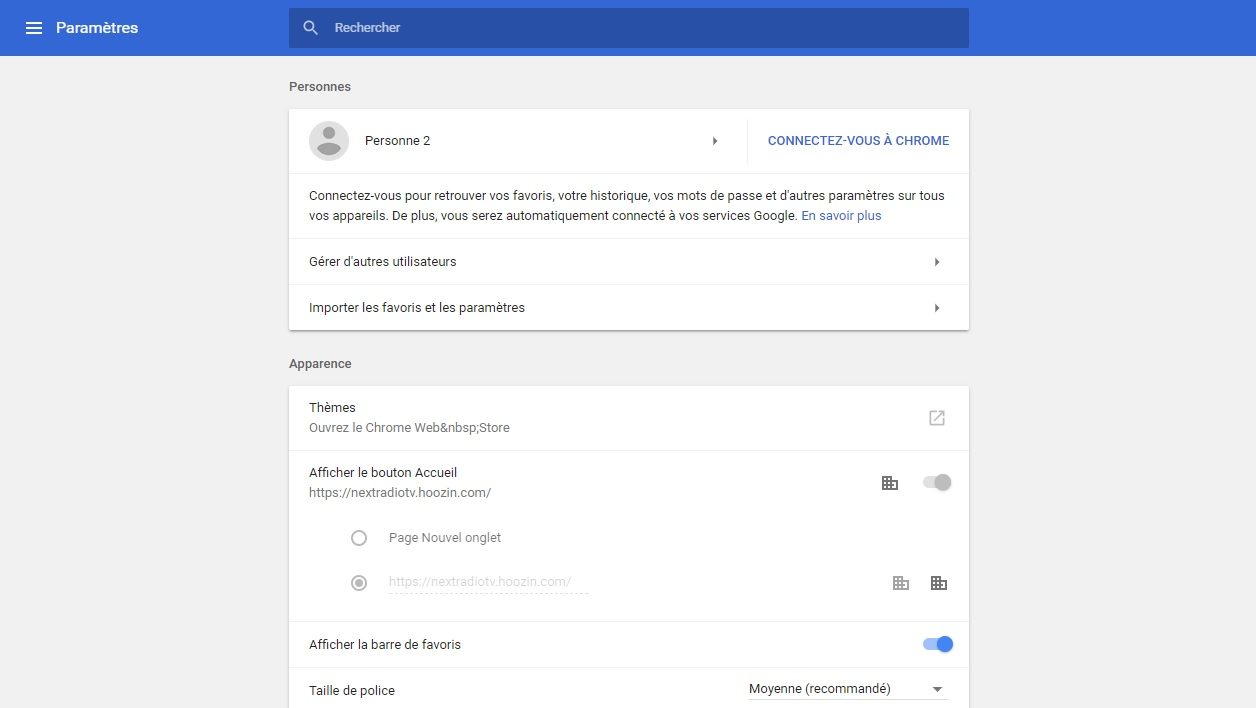1256x708 pixels.
Task: Click Ouvrez le Chrome Web Store text
Action: point(409,428)
